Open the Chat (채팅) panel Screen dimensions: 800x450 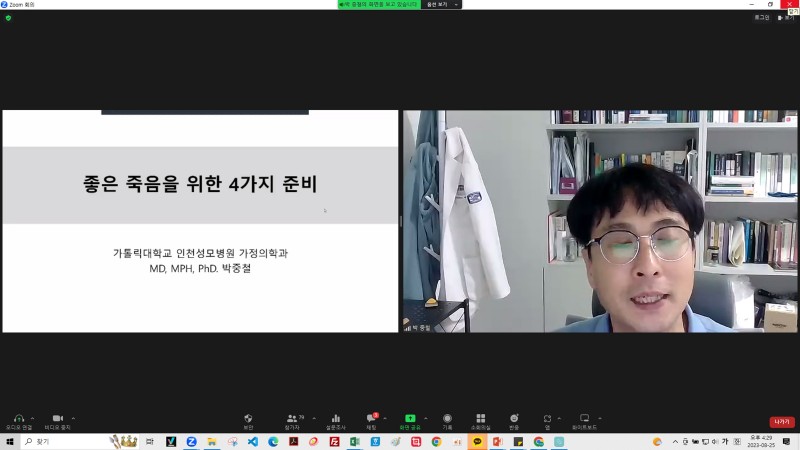[x=371, y=420]
